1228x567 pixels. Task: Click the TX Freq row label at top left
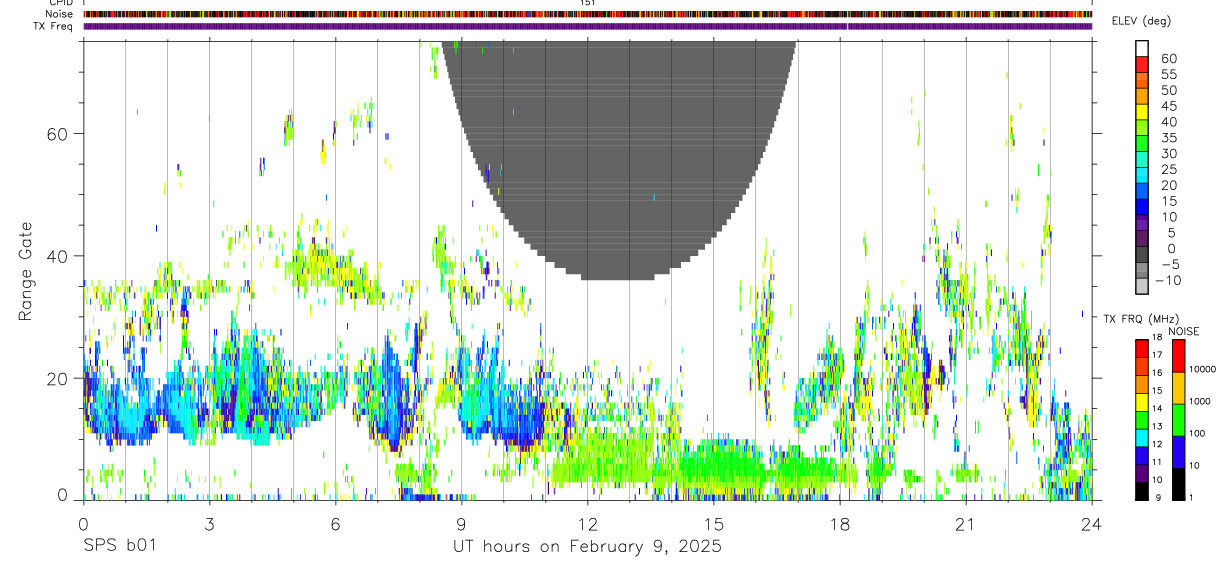click(x=53, y=26)
